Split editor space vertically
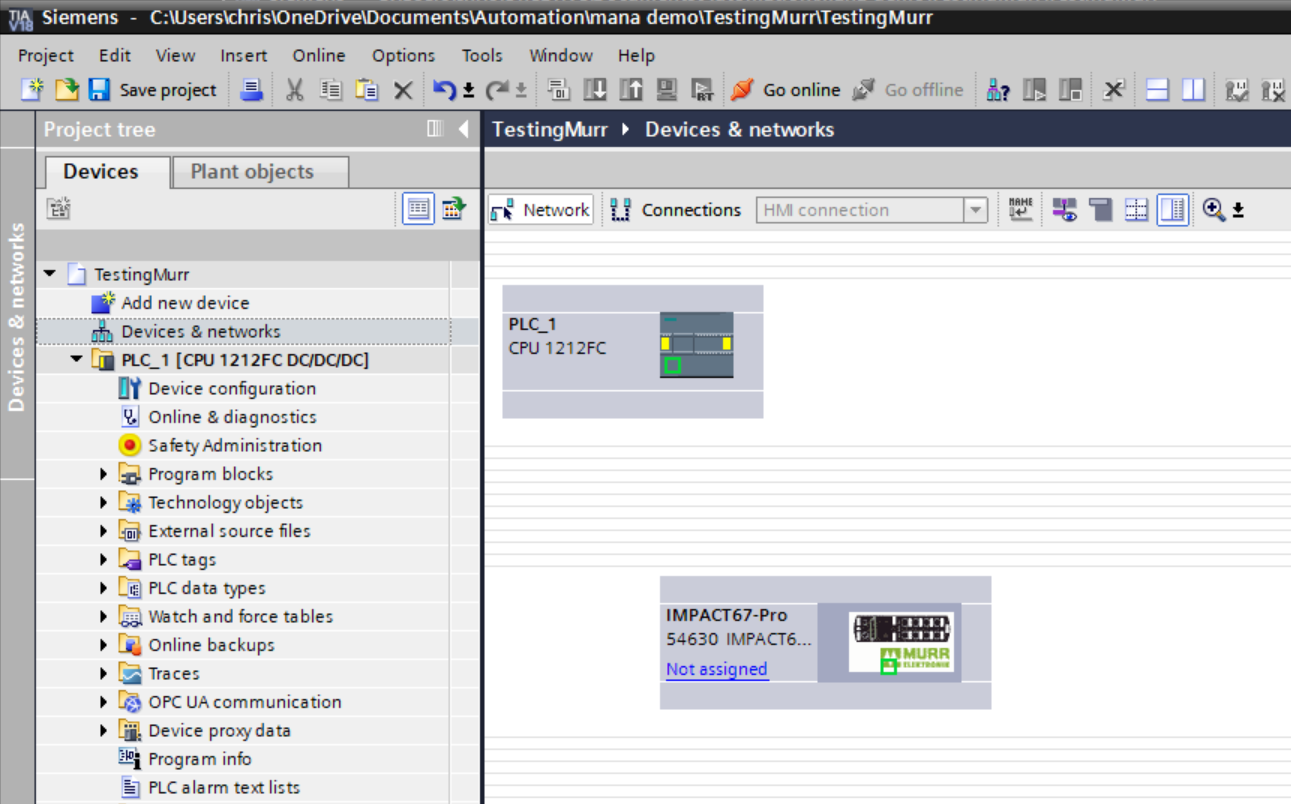 coord(1193,90)
